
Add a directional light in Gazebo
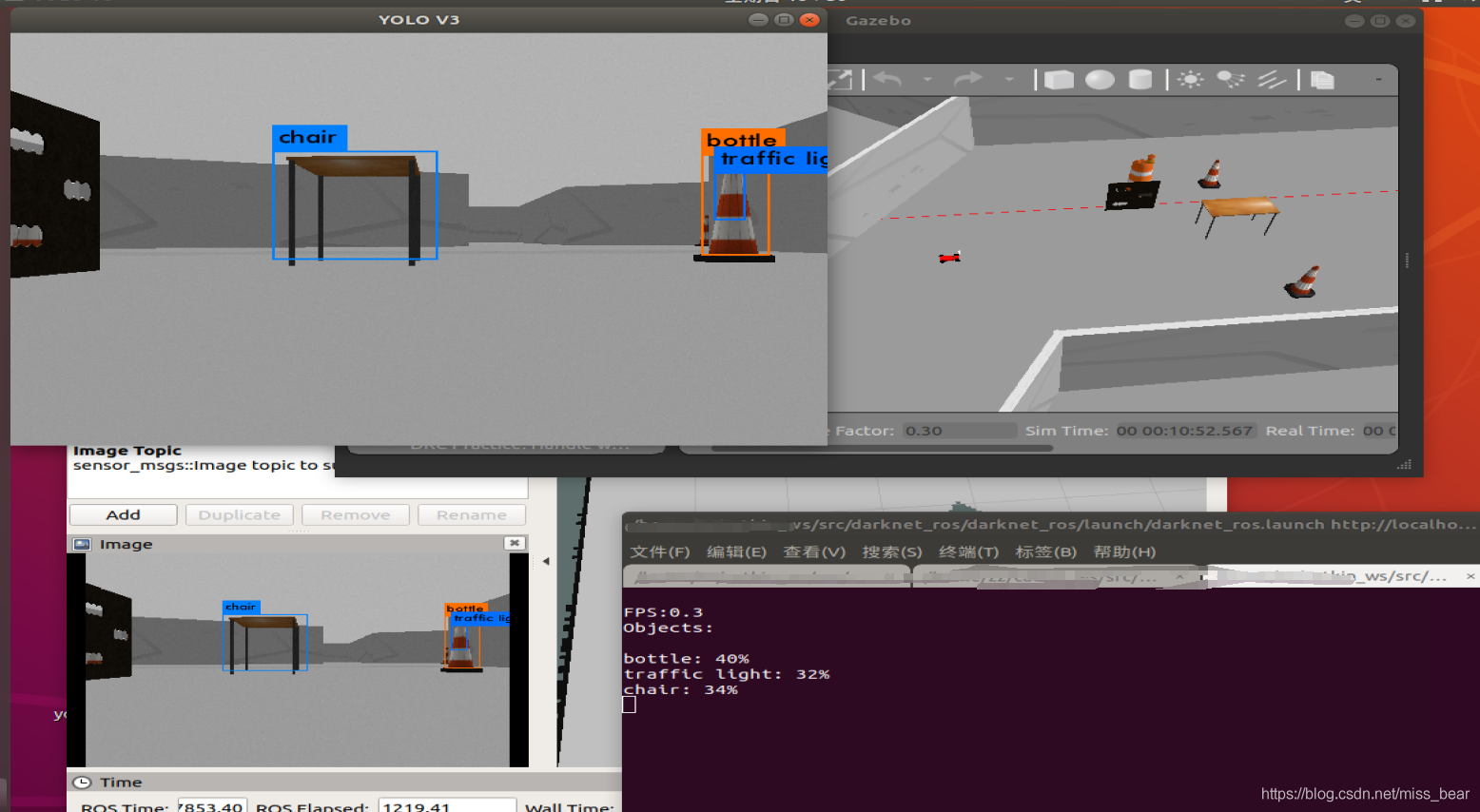tap(1272, 80)
